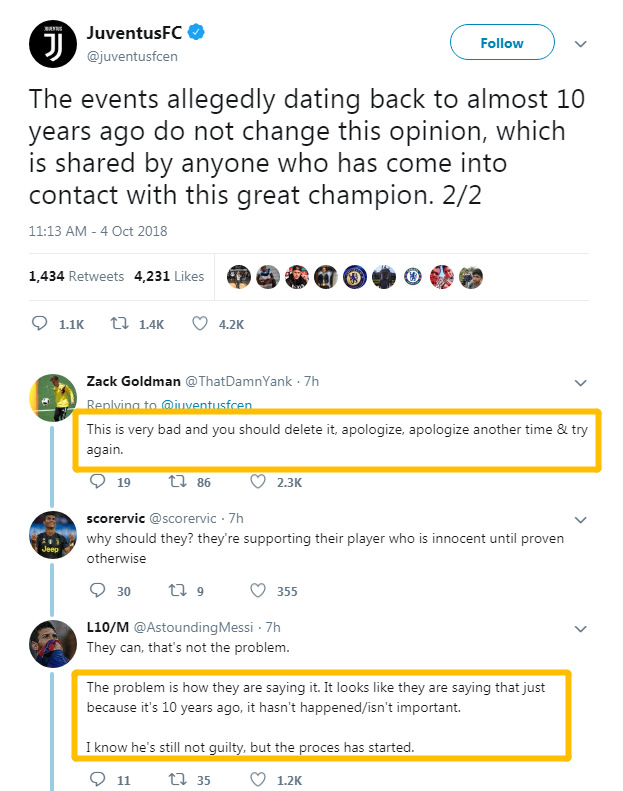Like L10/M's reply tweet
Image resolution: width=623 pixels, height=791 pixels.
tap(256, 779)
